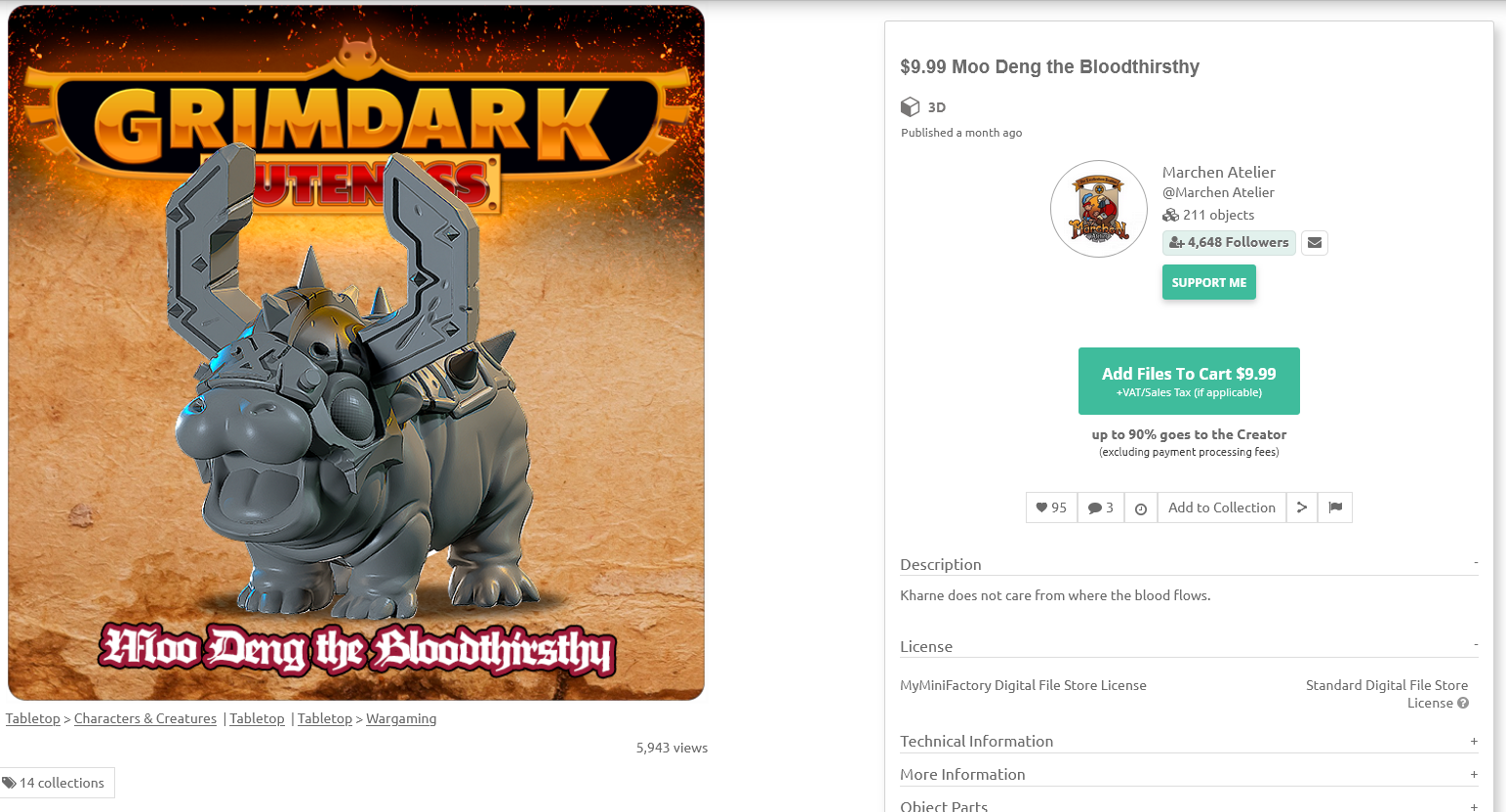Click the share arrow icon

point(1302,507)
